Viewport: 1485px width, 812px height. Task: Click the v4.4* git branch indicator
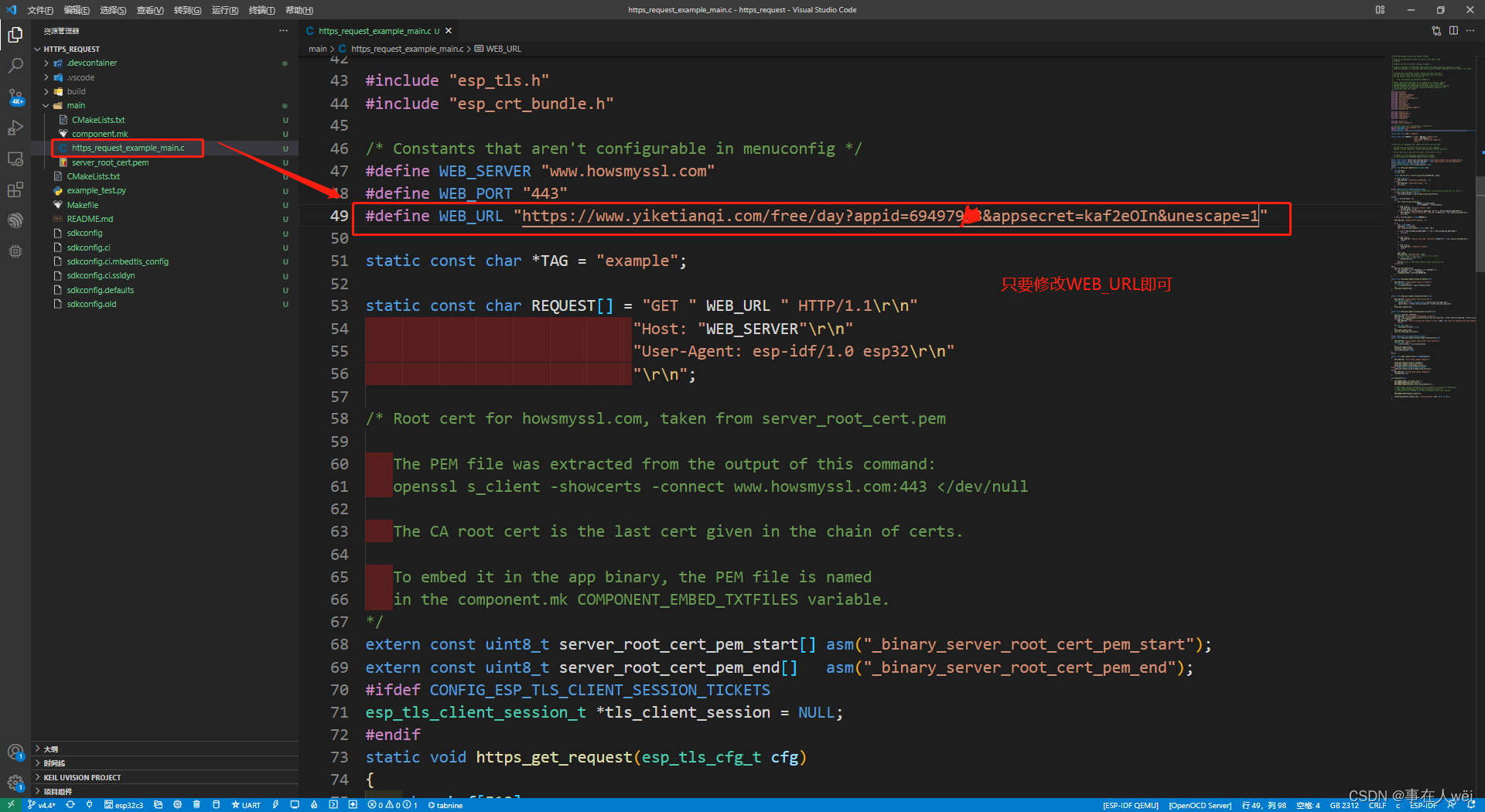coord(42,805)
